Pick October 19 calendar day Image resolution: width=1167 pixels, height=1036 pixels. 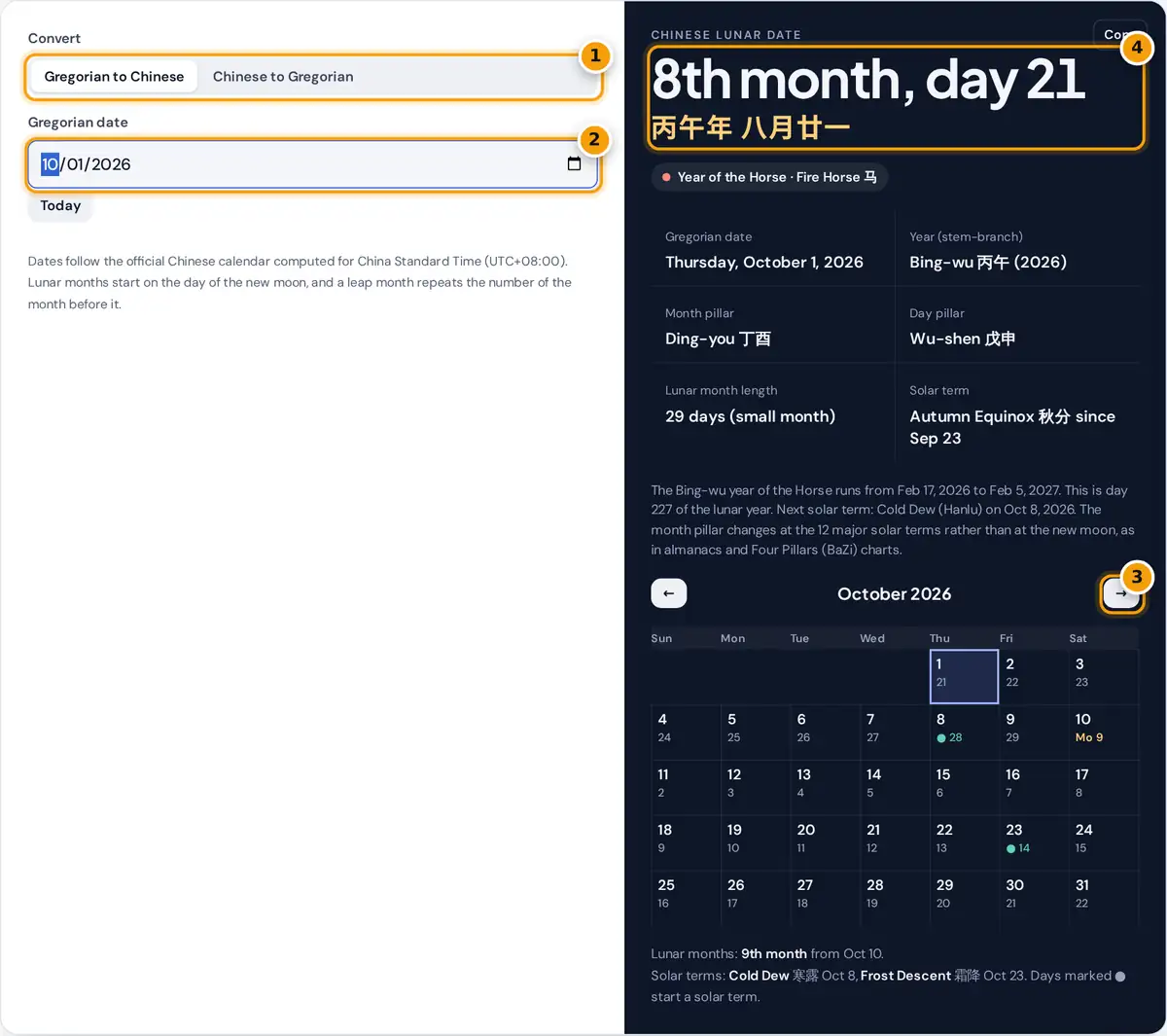(x=756, y=842)
